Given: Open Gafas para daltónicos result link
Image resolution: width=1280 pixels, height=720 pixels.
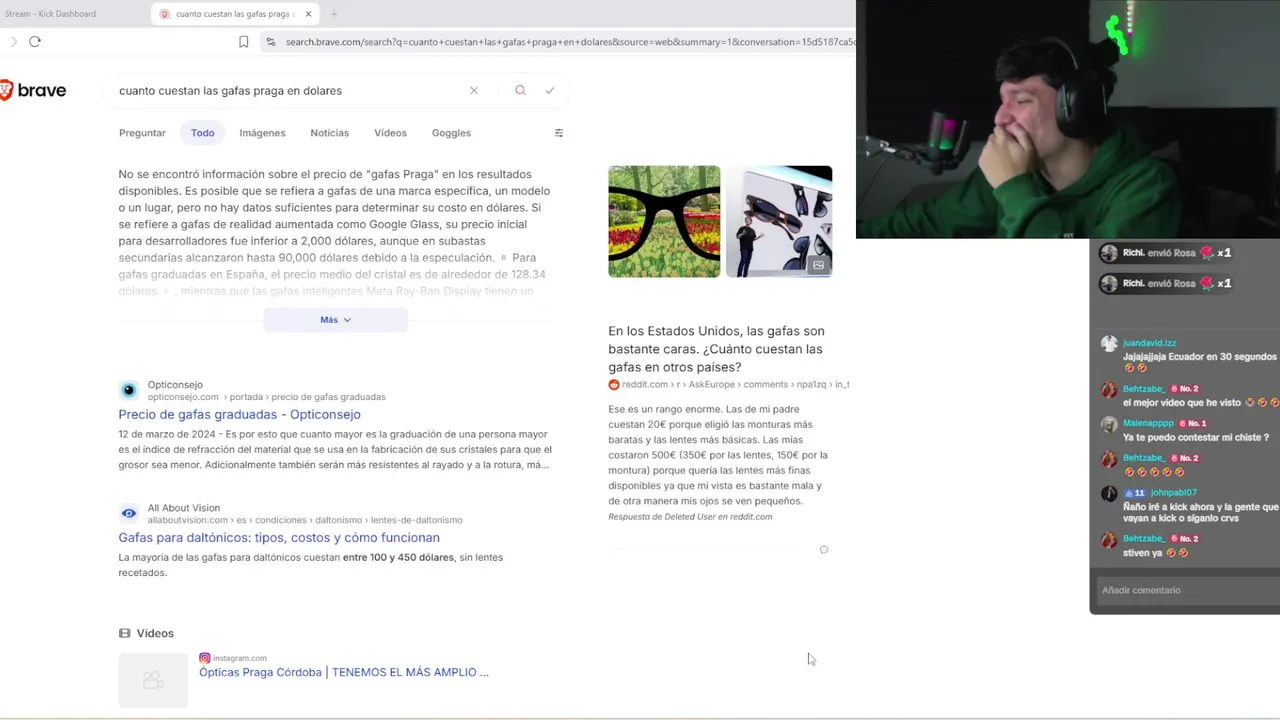Looking at the screenshot, I should click(279, 537).
